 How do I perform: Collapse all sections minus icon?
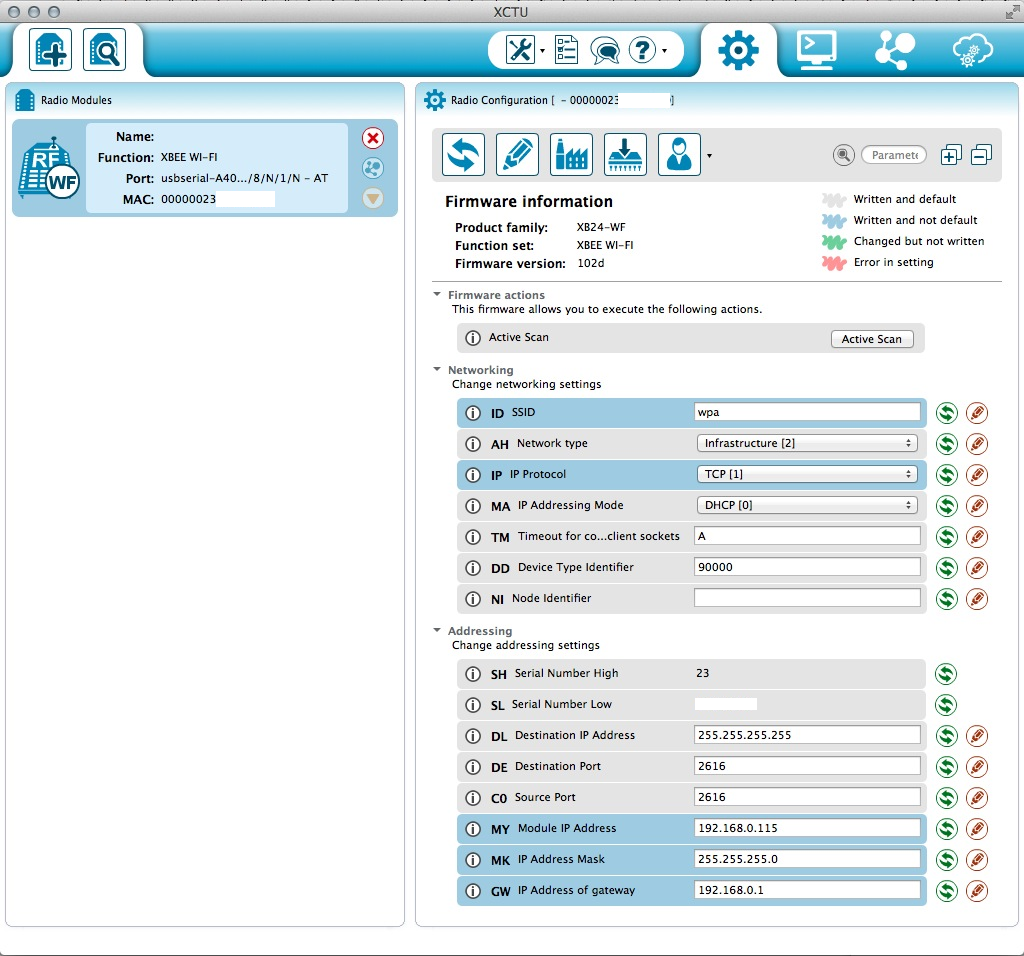point(982,155)
